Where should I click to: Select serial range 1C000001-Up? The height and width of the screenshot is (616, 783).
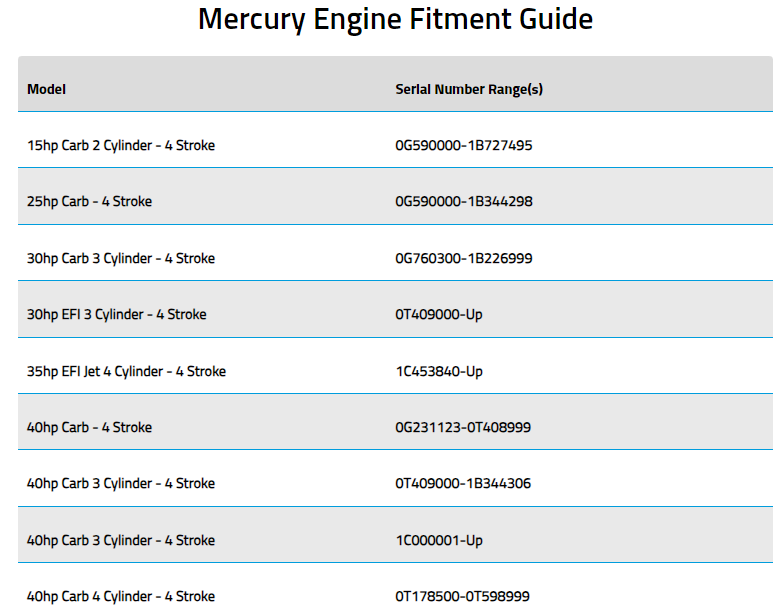pos(439,540)
